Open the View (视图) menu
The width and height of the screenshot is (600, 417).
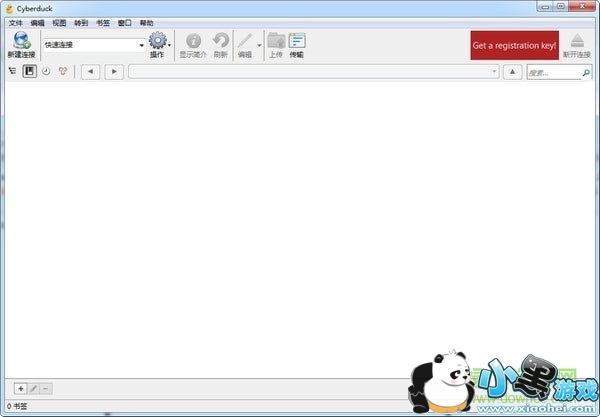point(59,23)
